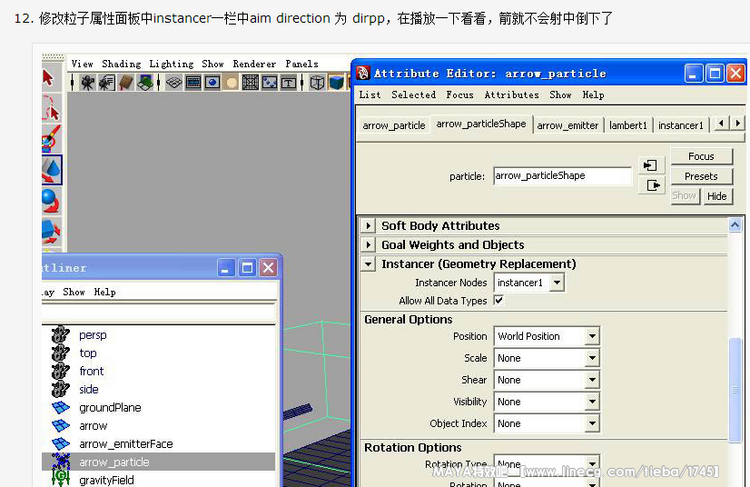Toggle the Safe Title icon

[288, 83]
